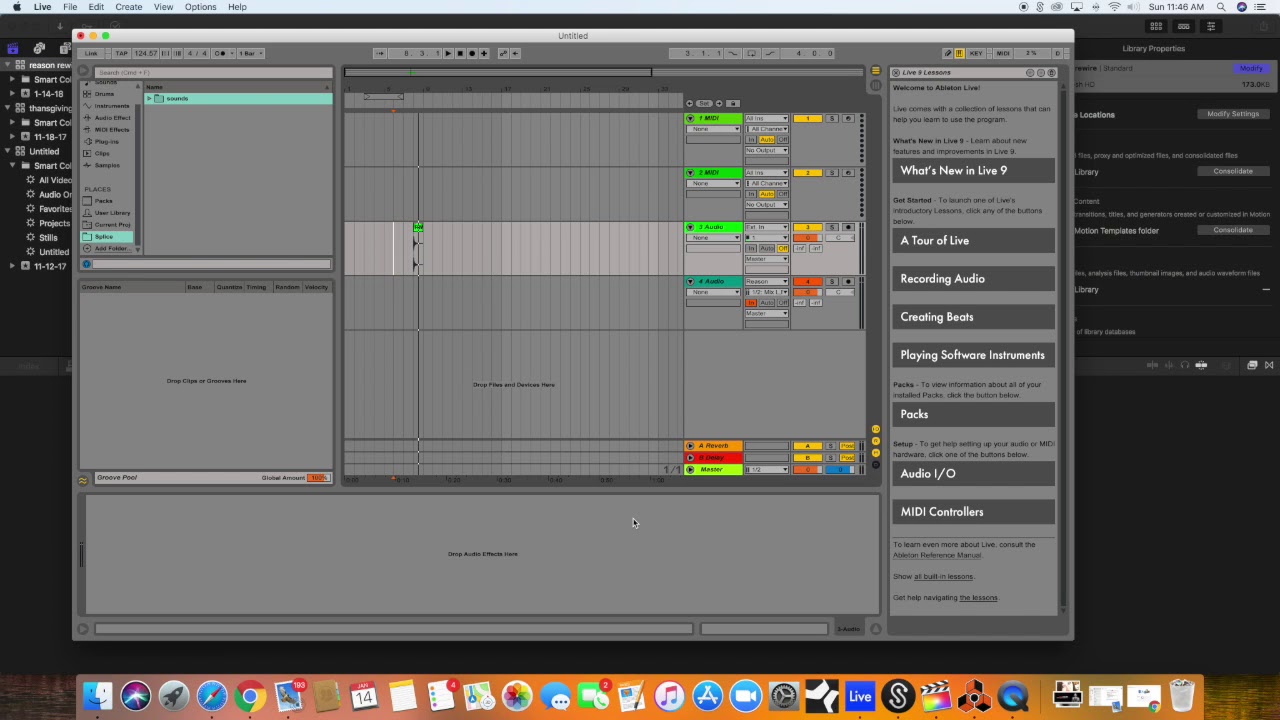Screen dimensions: 1280x720
Task: Open the 1 Bar quantization menu
Action: coord(251,53)
